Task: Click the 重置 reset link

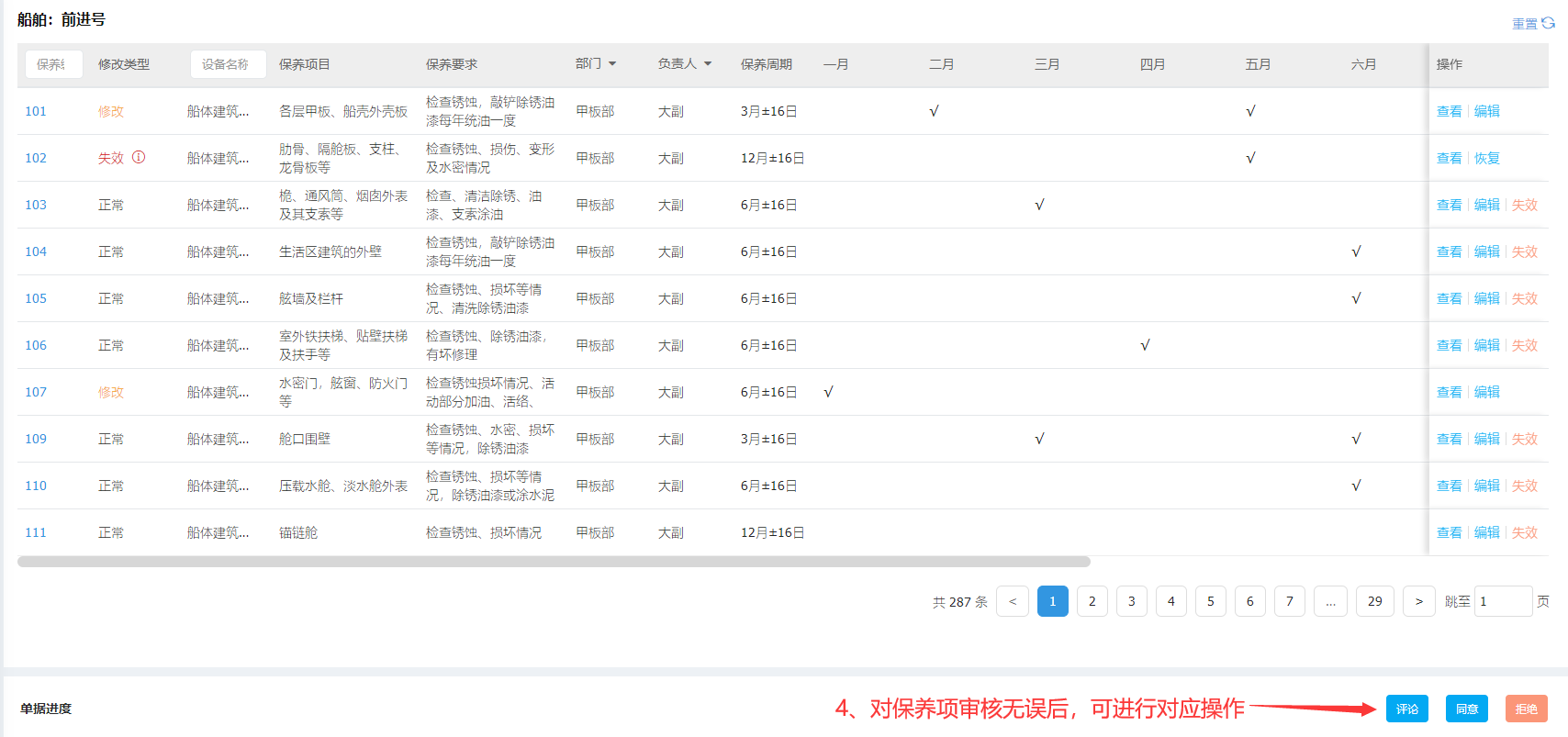Action: pyautogui.click(x=1525, y=24)
